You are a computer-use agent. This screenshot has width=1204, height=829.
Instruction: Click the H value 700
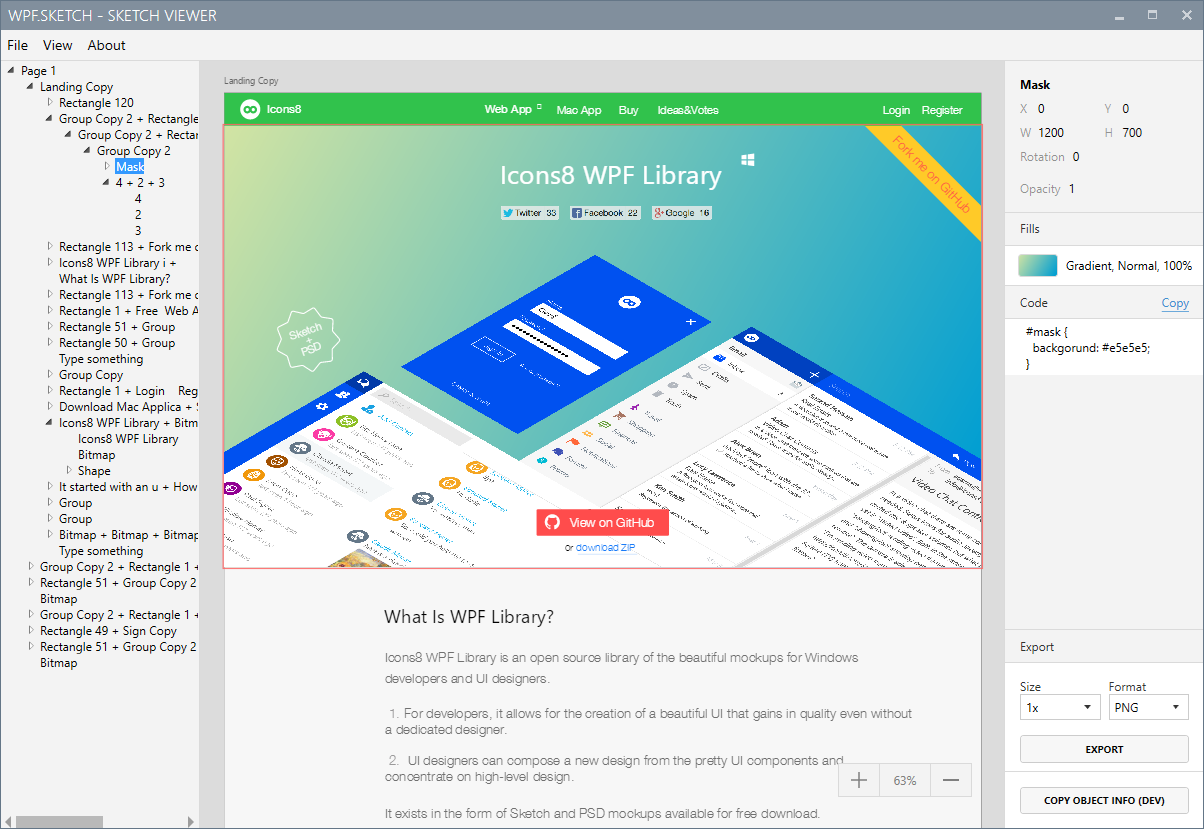(x=1131, y=133)
